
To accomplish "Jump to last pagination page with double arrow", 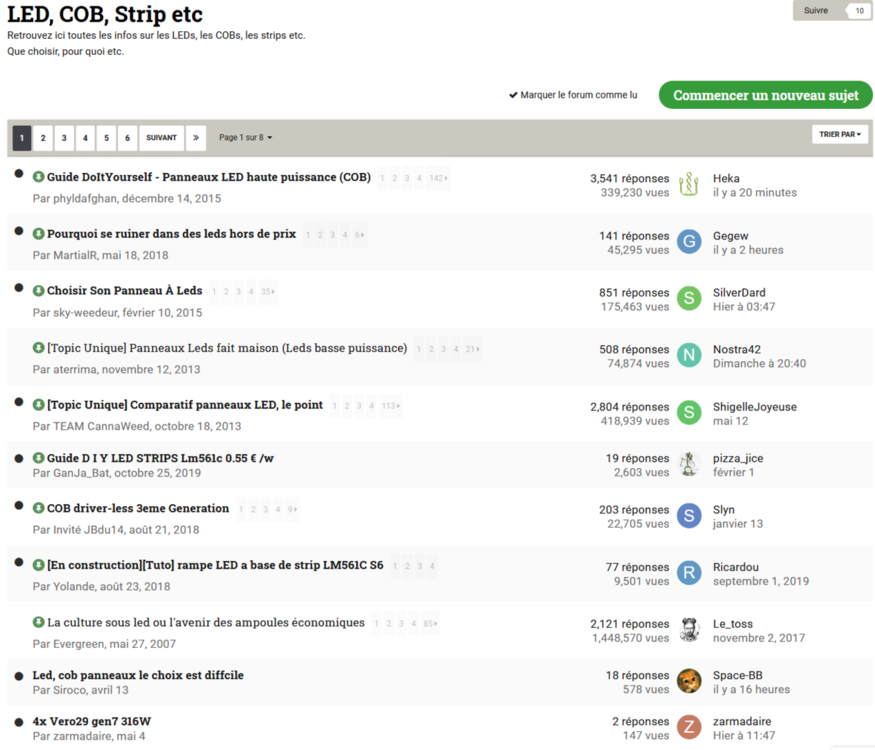I will tap(196, 138).
